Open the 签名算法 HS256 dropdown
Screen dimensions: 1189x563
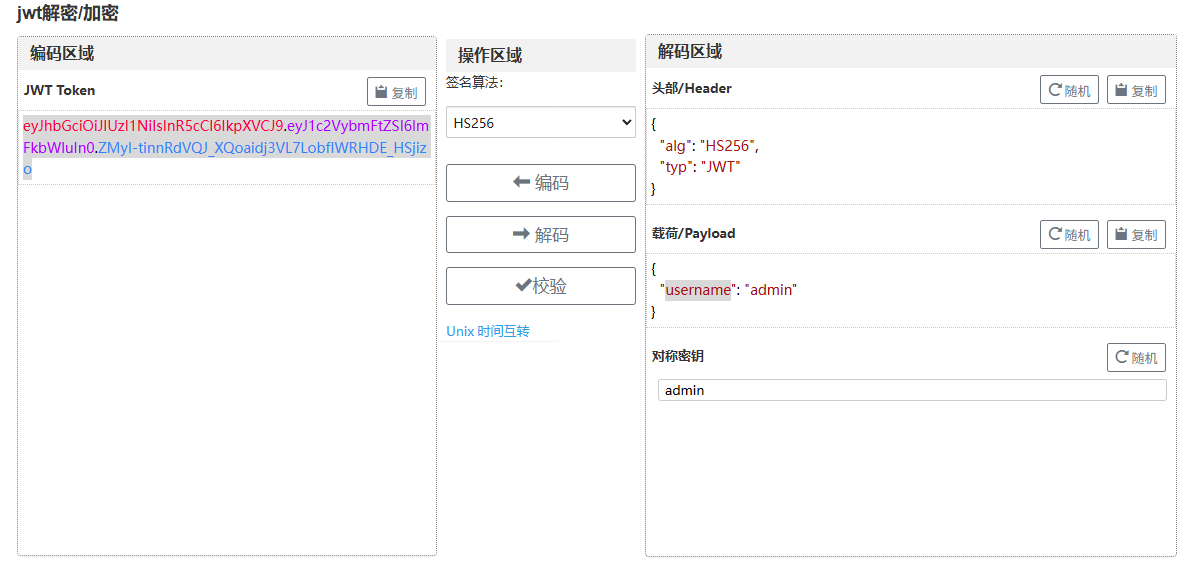[x=541, y=122]
